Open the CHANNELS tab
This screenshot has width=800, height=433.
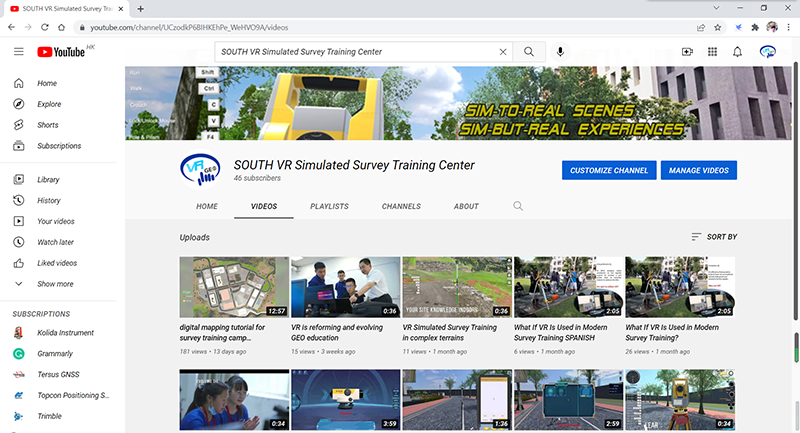pyautogui.click(x=402, y=206)
